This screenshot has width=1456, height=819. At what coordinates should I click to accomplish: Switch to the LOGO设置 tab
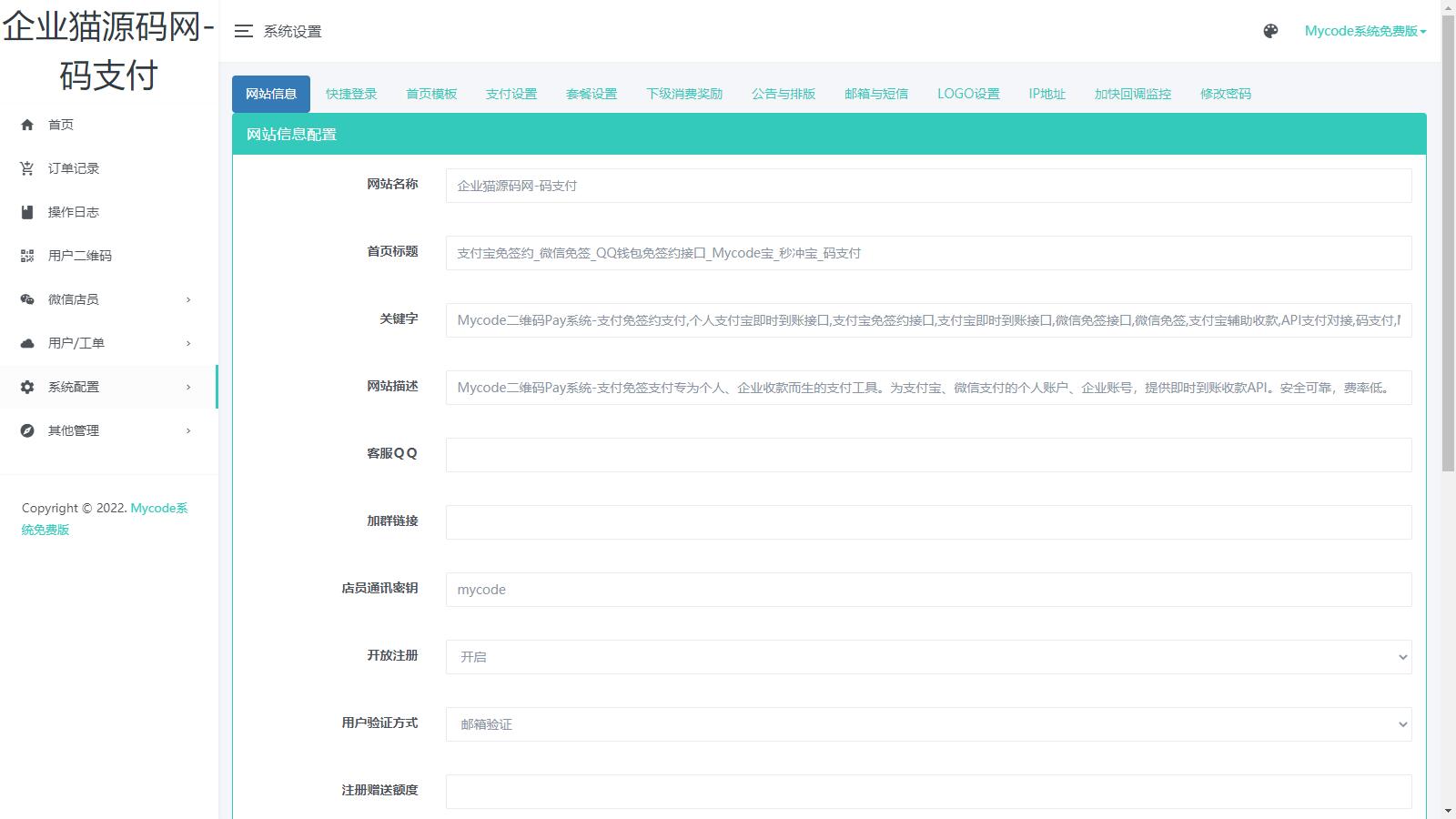968,94
